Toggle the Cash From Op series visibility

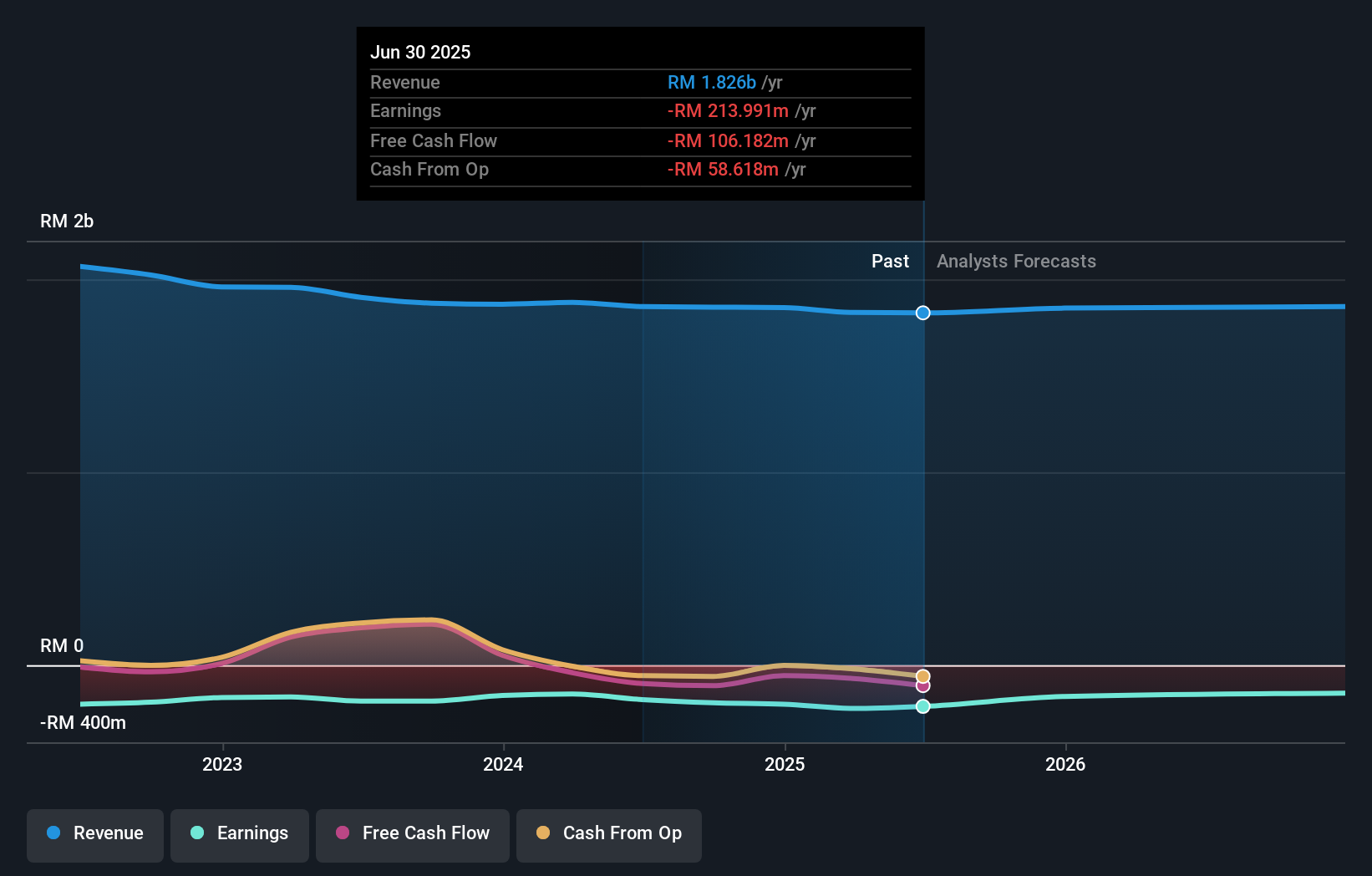point(608,833)
